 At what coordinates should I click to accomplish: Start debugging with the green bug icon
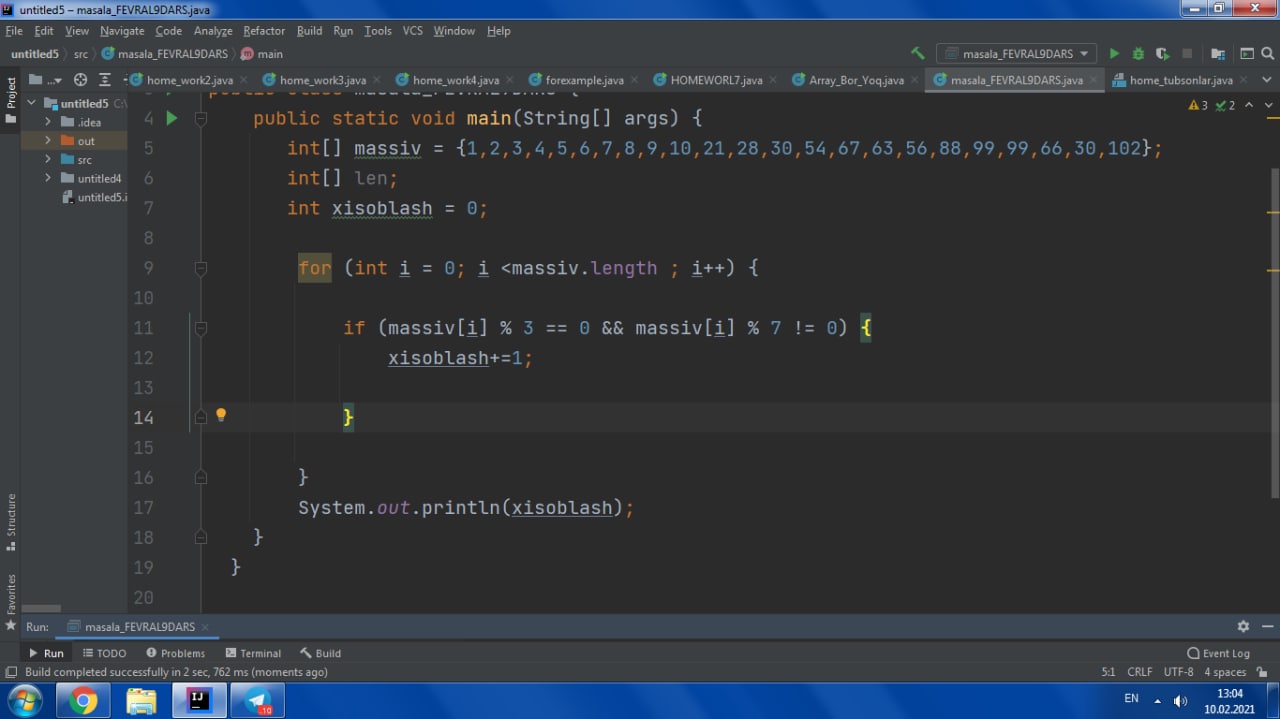(1138, 53)
